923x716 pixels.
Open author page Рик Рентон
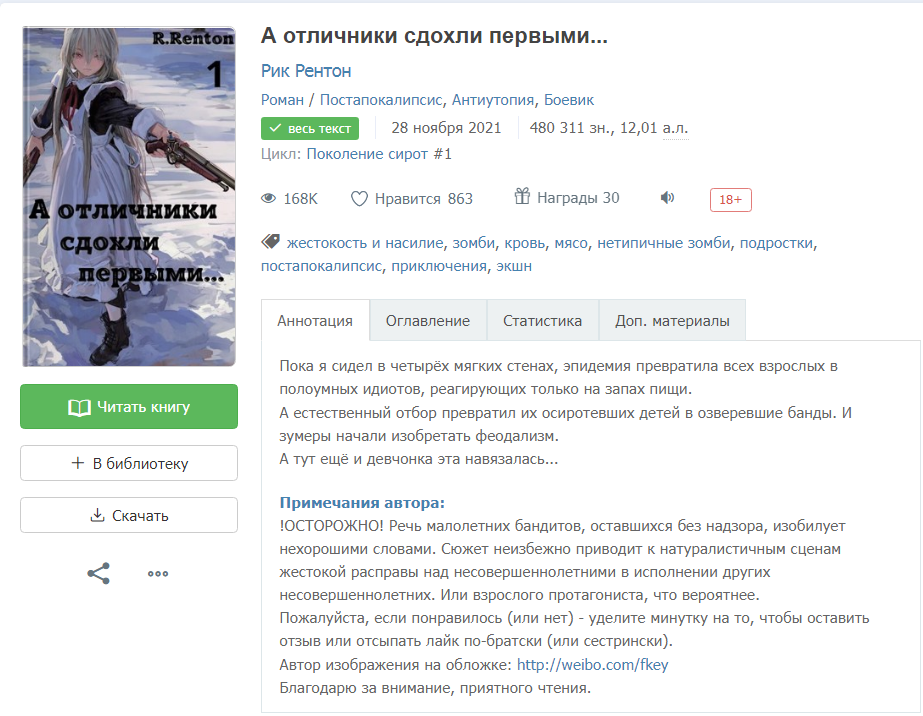coord(306,71)
